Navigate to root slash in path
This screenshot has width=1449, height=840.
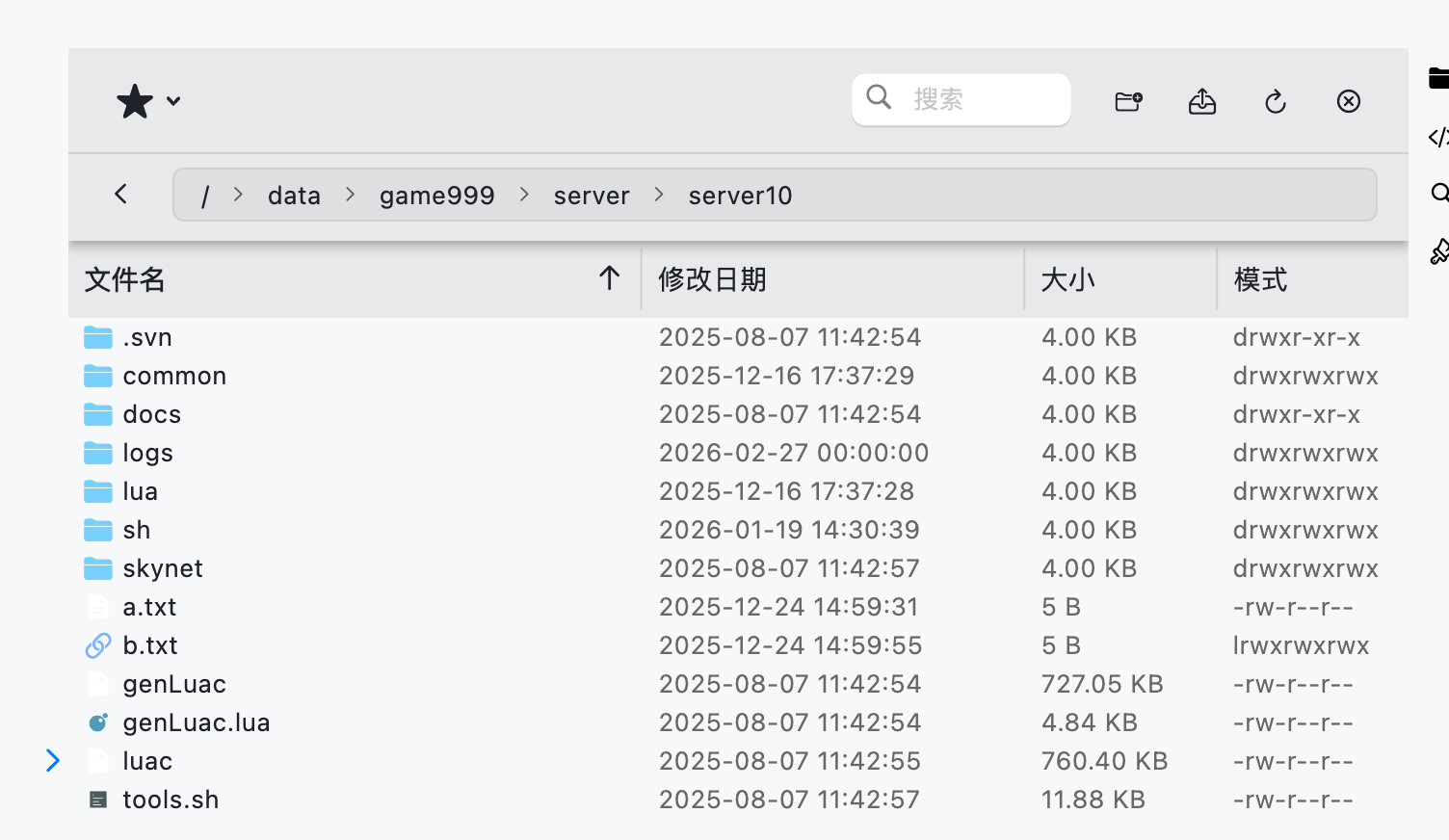coord(204,196)
